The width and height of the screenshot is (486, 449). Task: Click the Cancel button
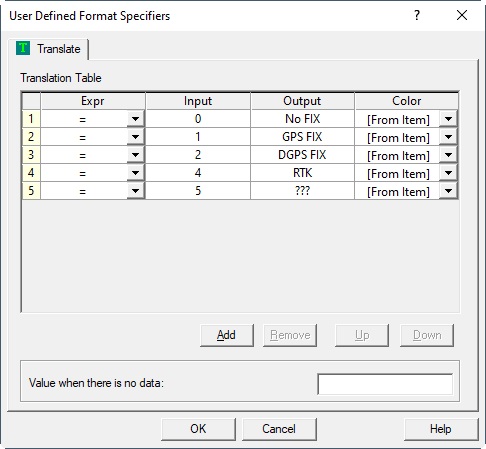pyautogui.click(x=279, y=429)
